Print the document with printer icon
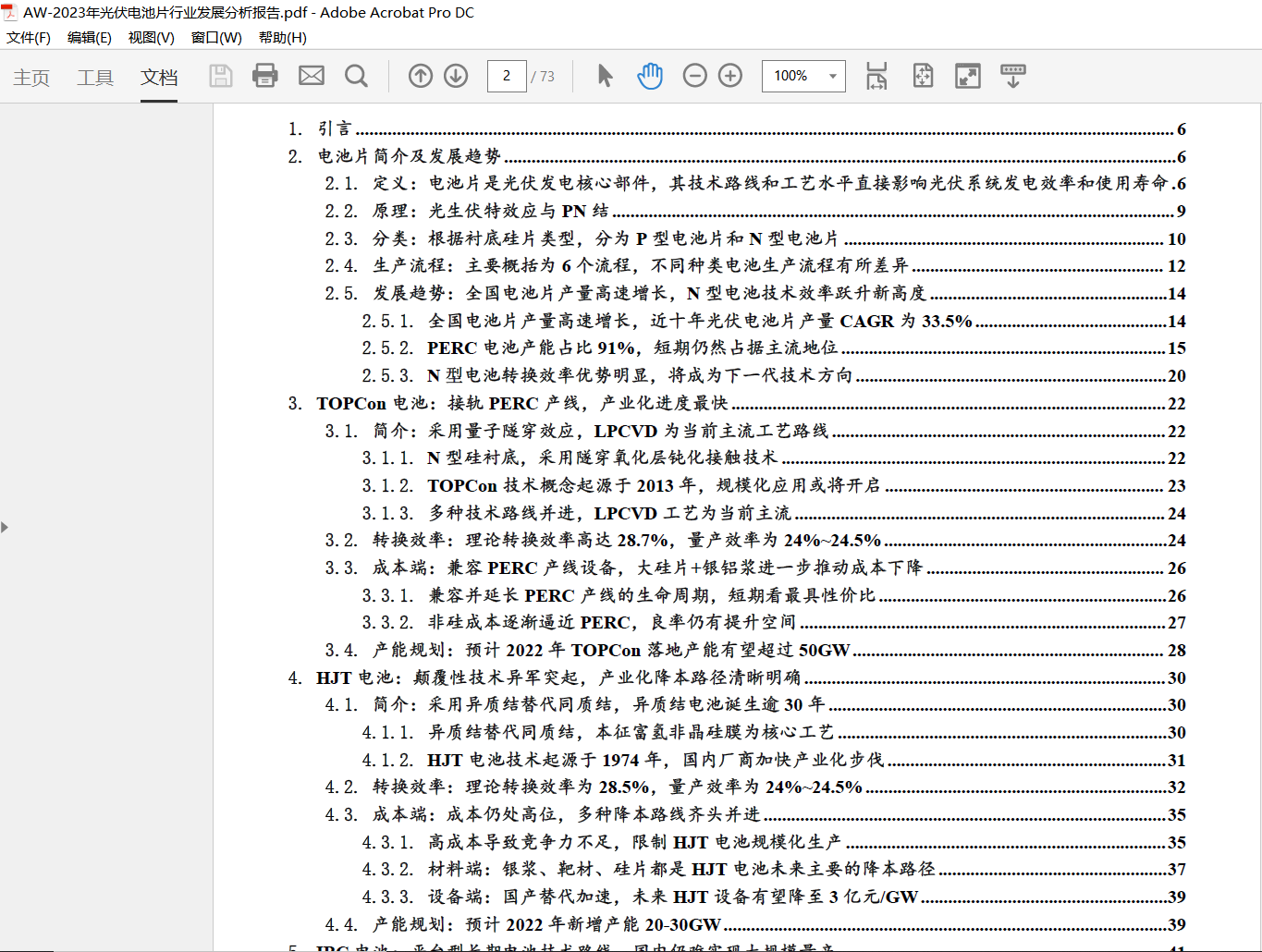Viewport: 1262px width, 952px height. 265,76
